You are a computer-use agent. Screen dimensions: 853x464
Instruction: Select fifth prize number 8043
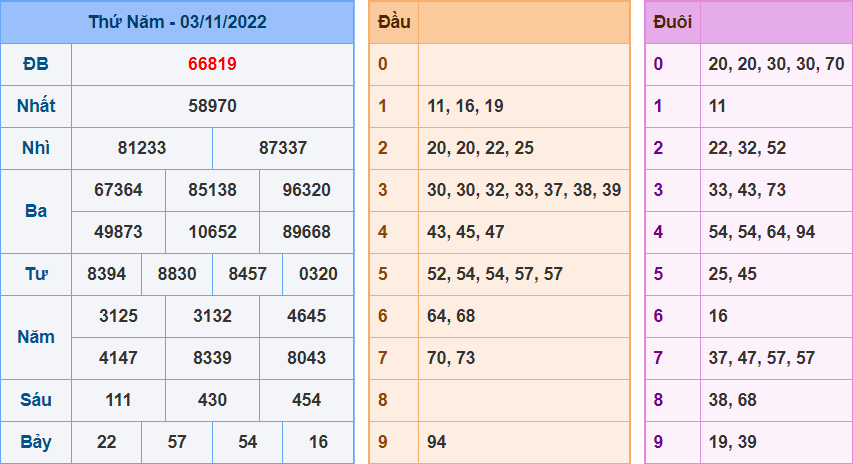(x=306, y=357)
